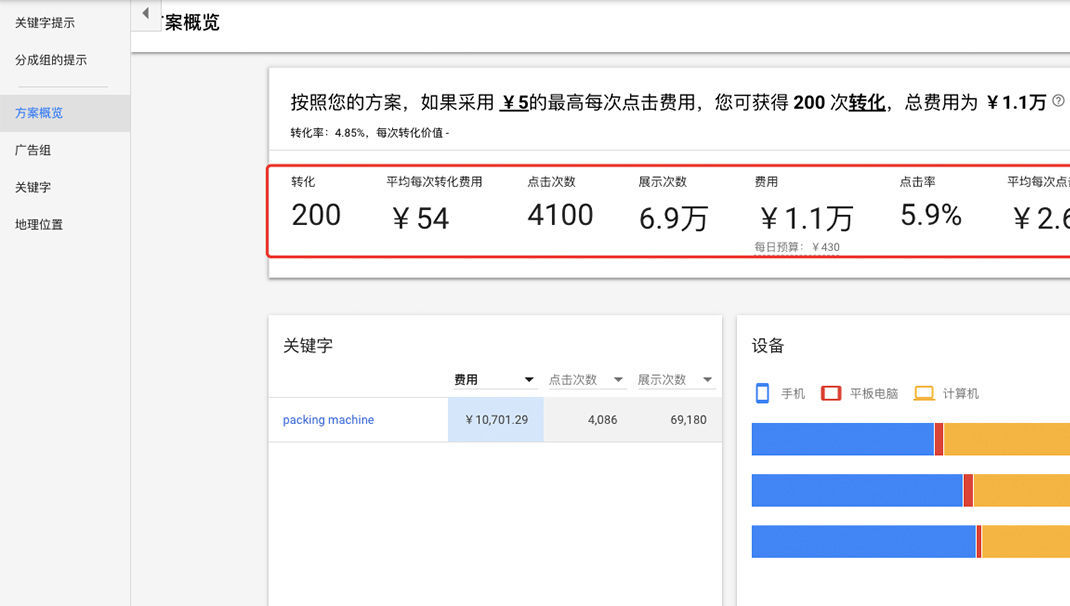
Task: Edit the ¥5 max CPC value
Action: 514,102
